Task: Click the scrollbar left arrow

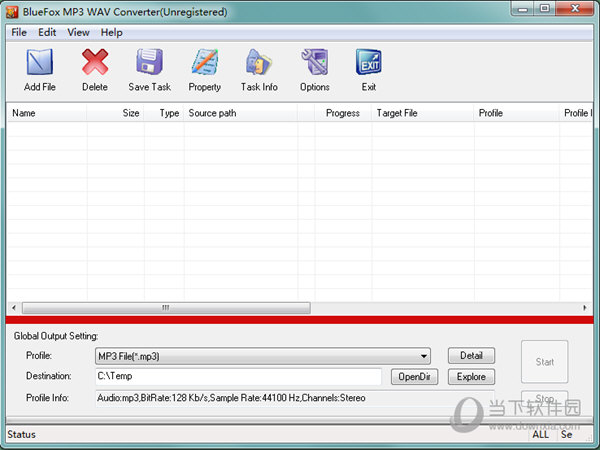Action: pyautogui.click(x=14, y=308)
